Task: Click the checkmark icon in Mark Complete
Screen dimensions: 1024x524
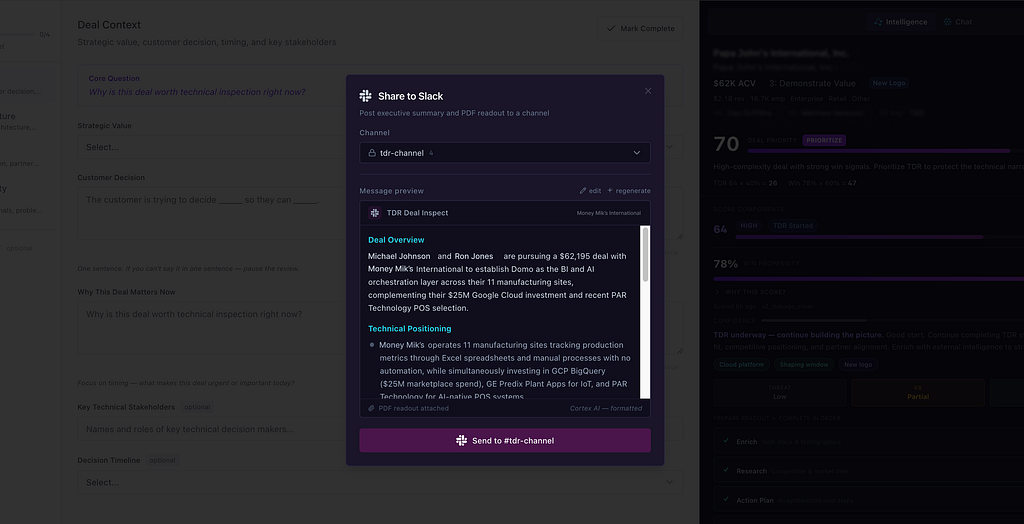Action: [611, 29]
